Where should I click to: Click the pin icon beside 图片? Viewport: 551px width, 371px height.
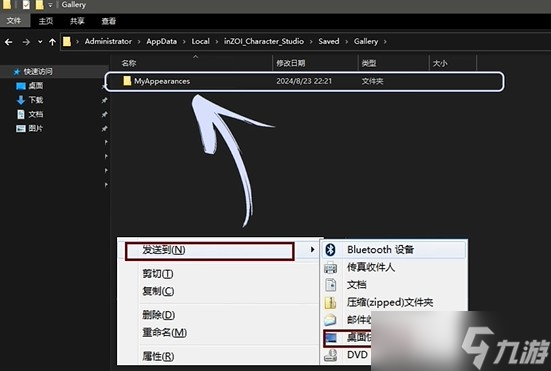click(x=104, y=129)
